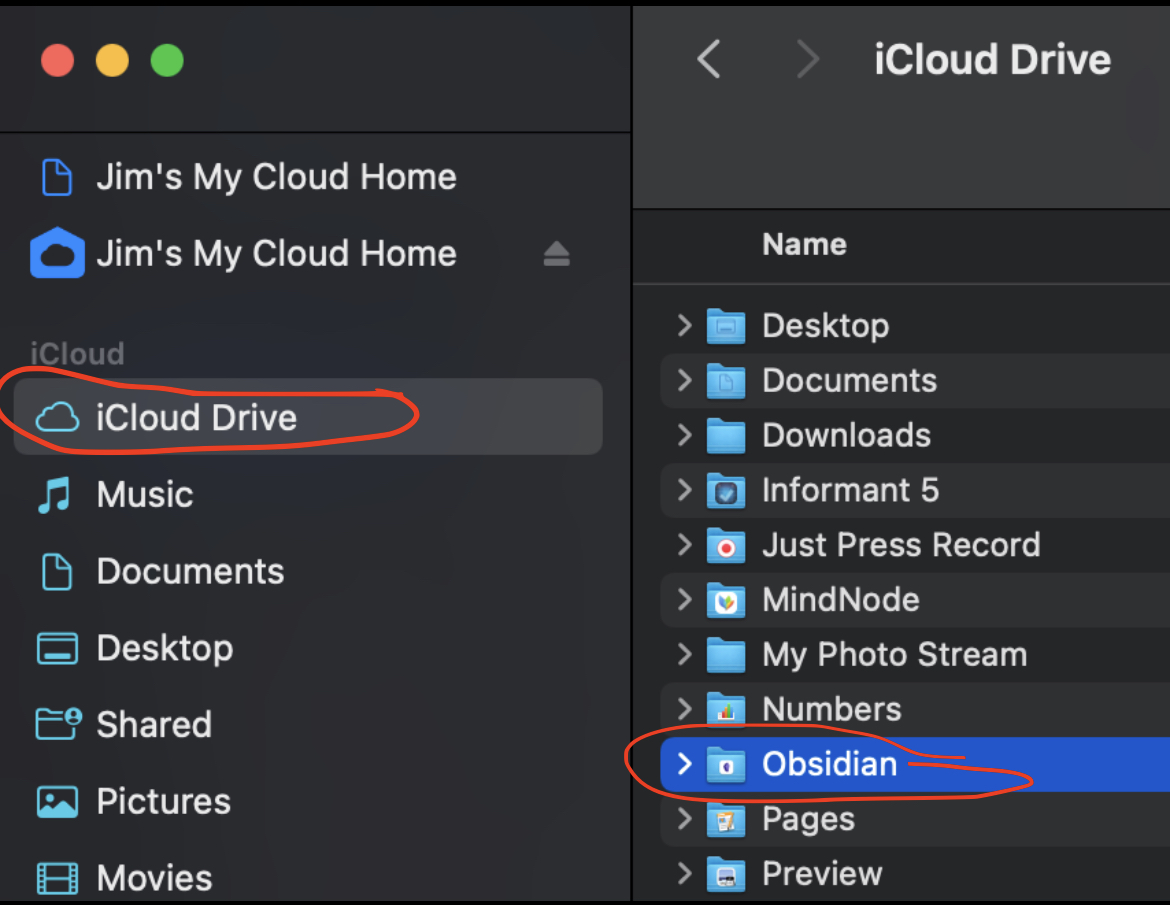Select the Preview folder name

[x=822, y=874]
